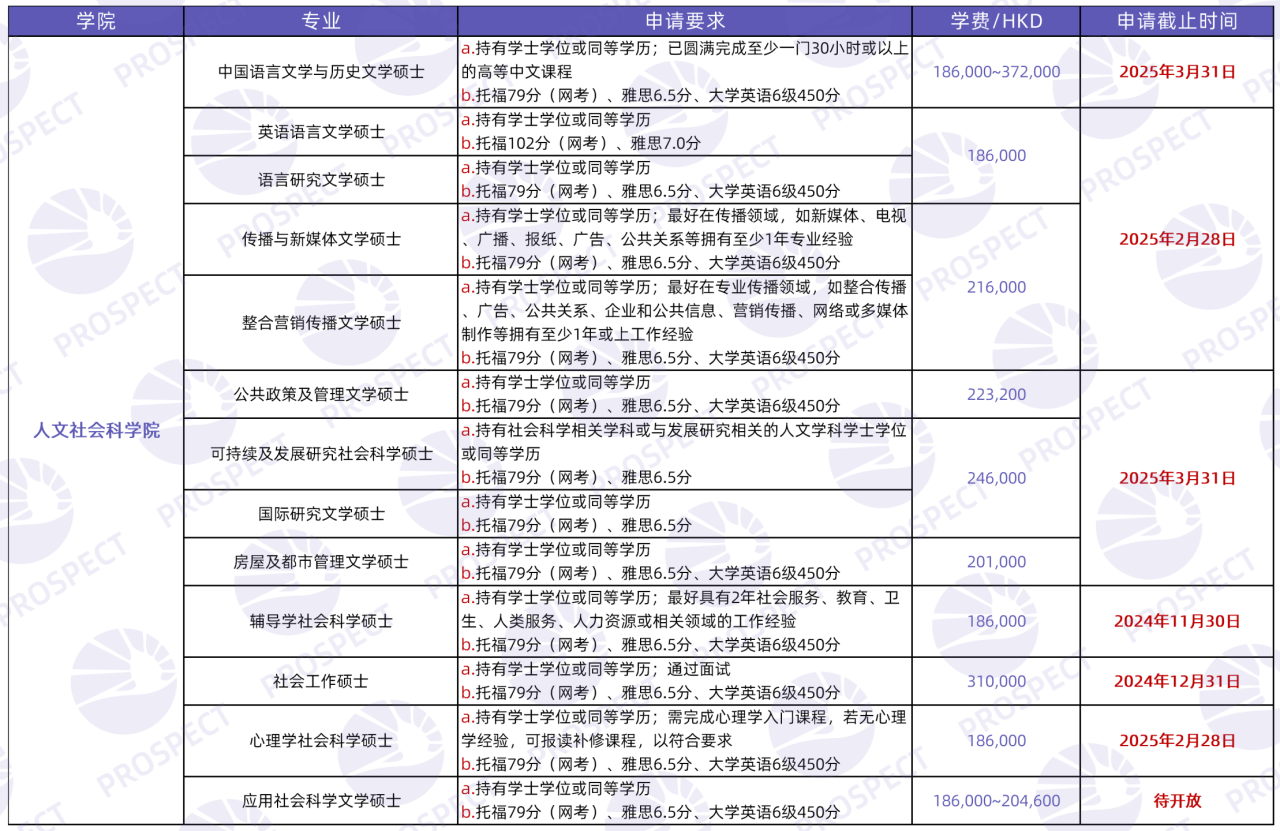The height and width of the screenshot is (831, 1280).
Task: Click the 待开放 deadline cell
Action: [1177, 801]
